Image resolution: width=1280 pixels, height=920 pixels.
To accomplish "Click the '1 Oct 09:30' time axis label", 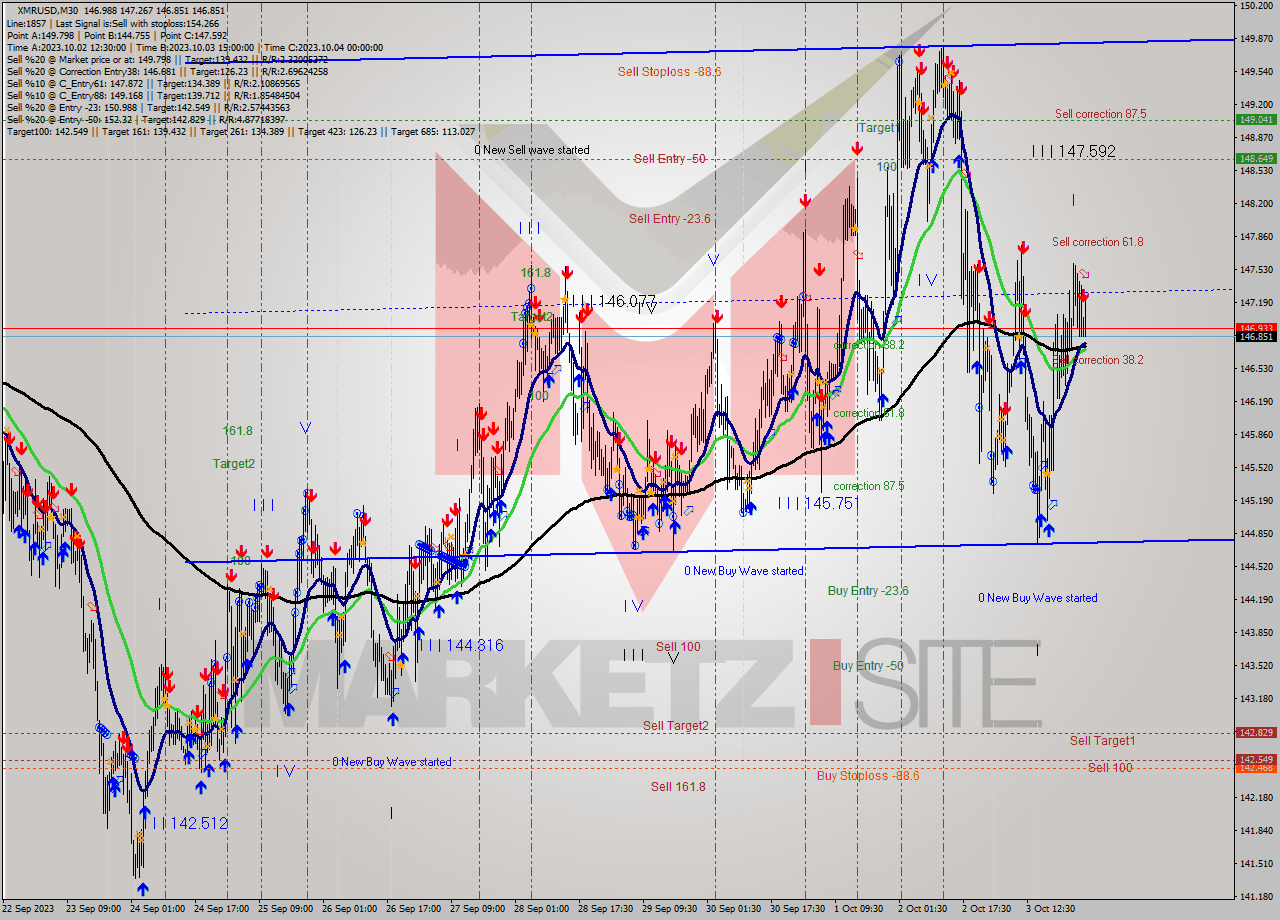I will point(859,909).
